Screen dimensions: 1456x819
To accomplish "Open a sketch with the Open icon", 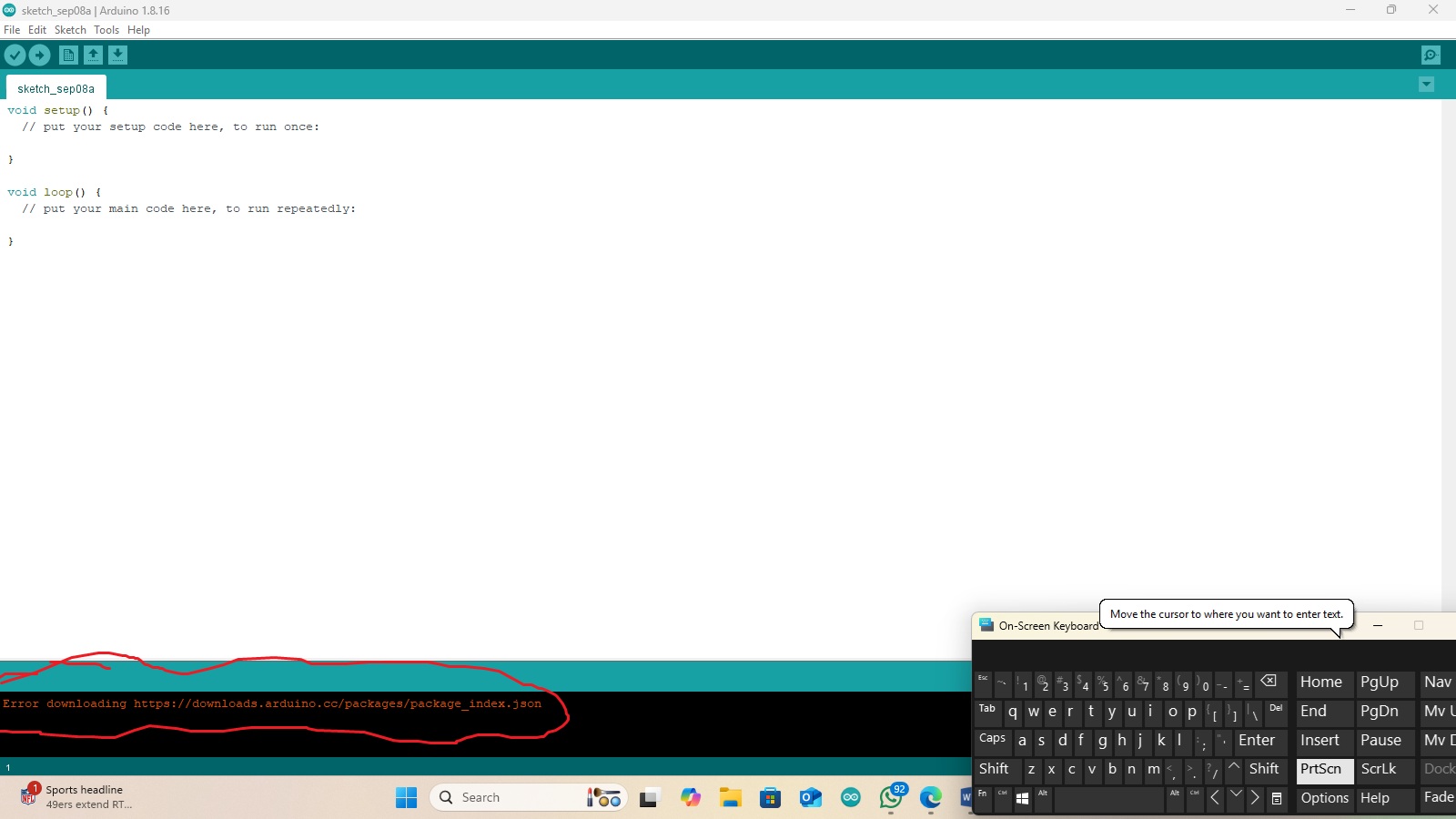I will point(93,56).
